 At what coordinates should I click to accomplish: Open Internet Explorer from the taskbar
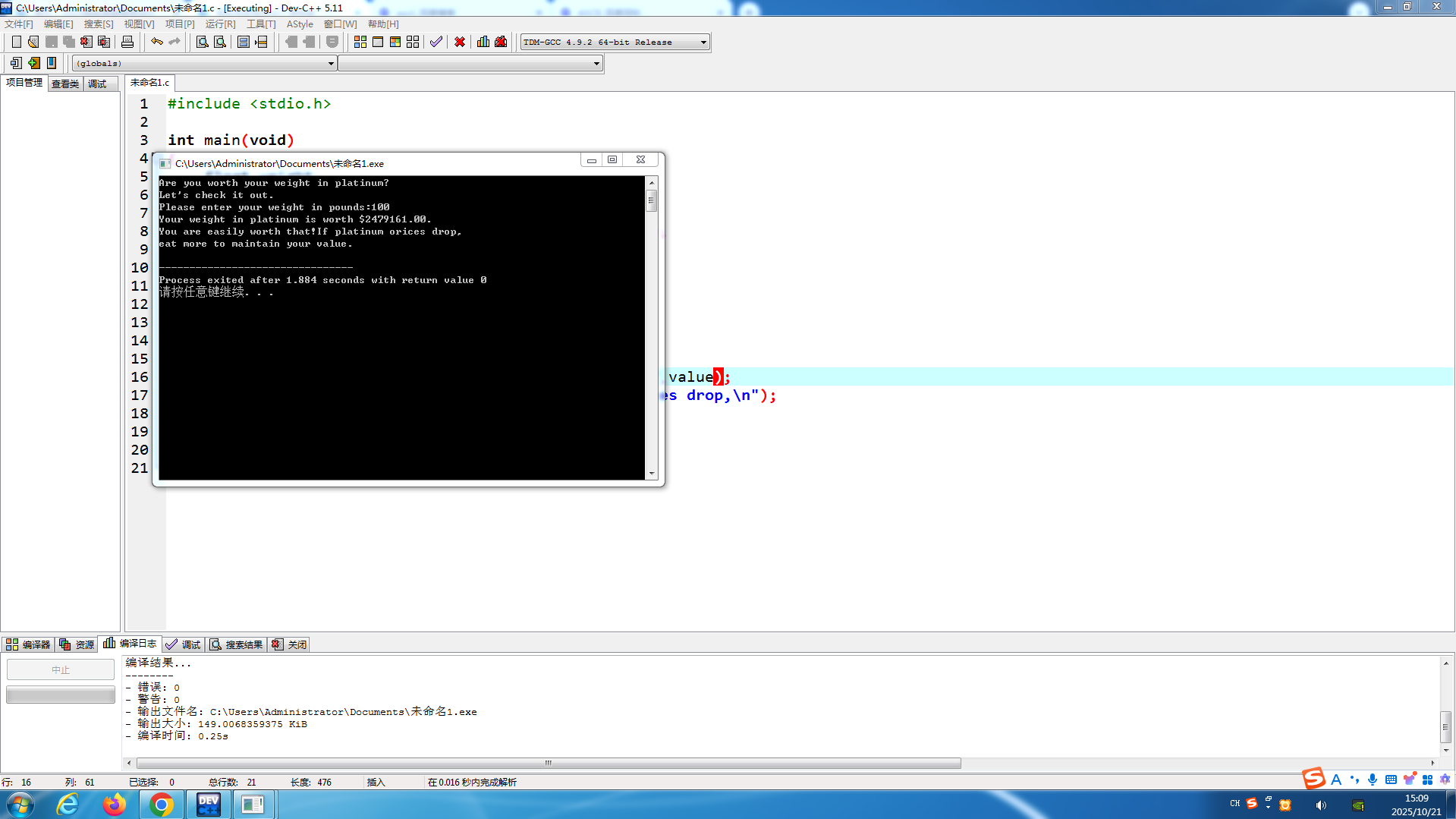point(68,805)
